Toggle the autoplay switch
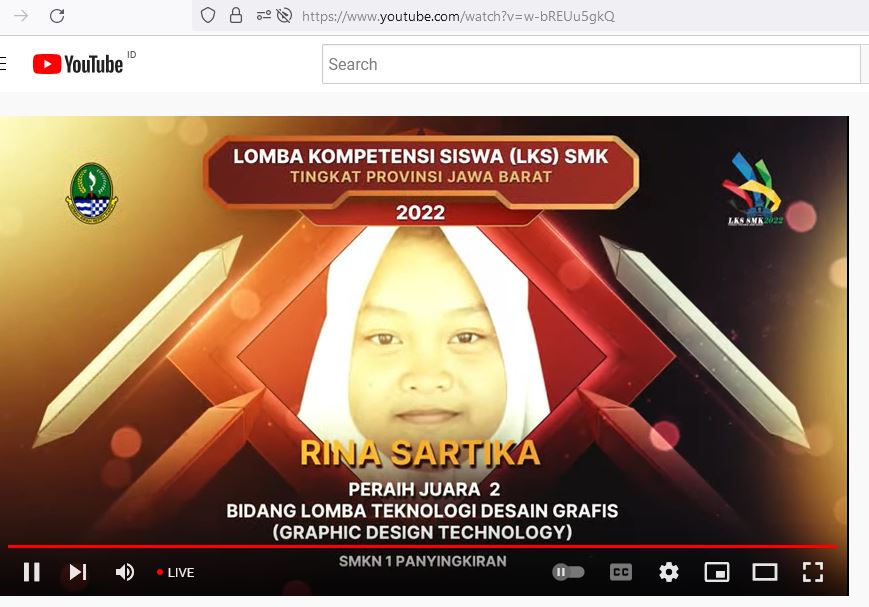 568,572
